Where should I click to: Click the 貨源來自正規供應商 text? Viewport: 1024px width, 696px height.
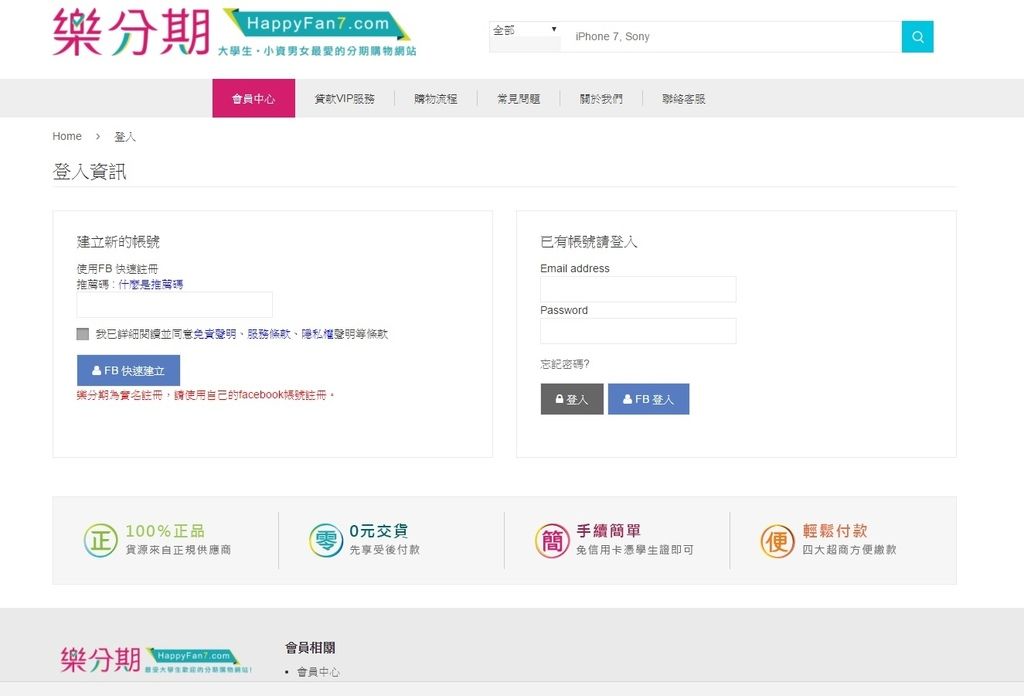coord(178,550)
